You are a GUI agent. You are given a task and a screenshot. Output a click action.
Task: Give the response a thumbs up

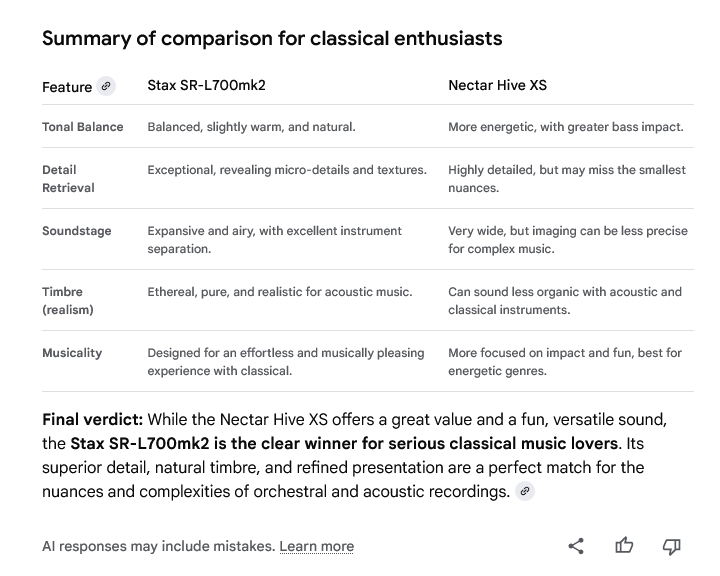coord(624,545)
